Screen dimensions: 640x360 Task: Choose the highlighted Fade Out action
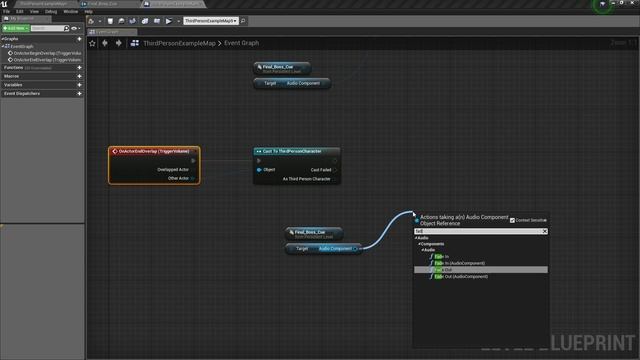tap(481, 270)
